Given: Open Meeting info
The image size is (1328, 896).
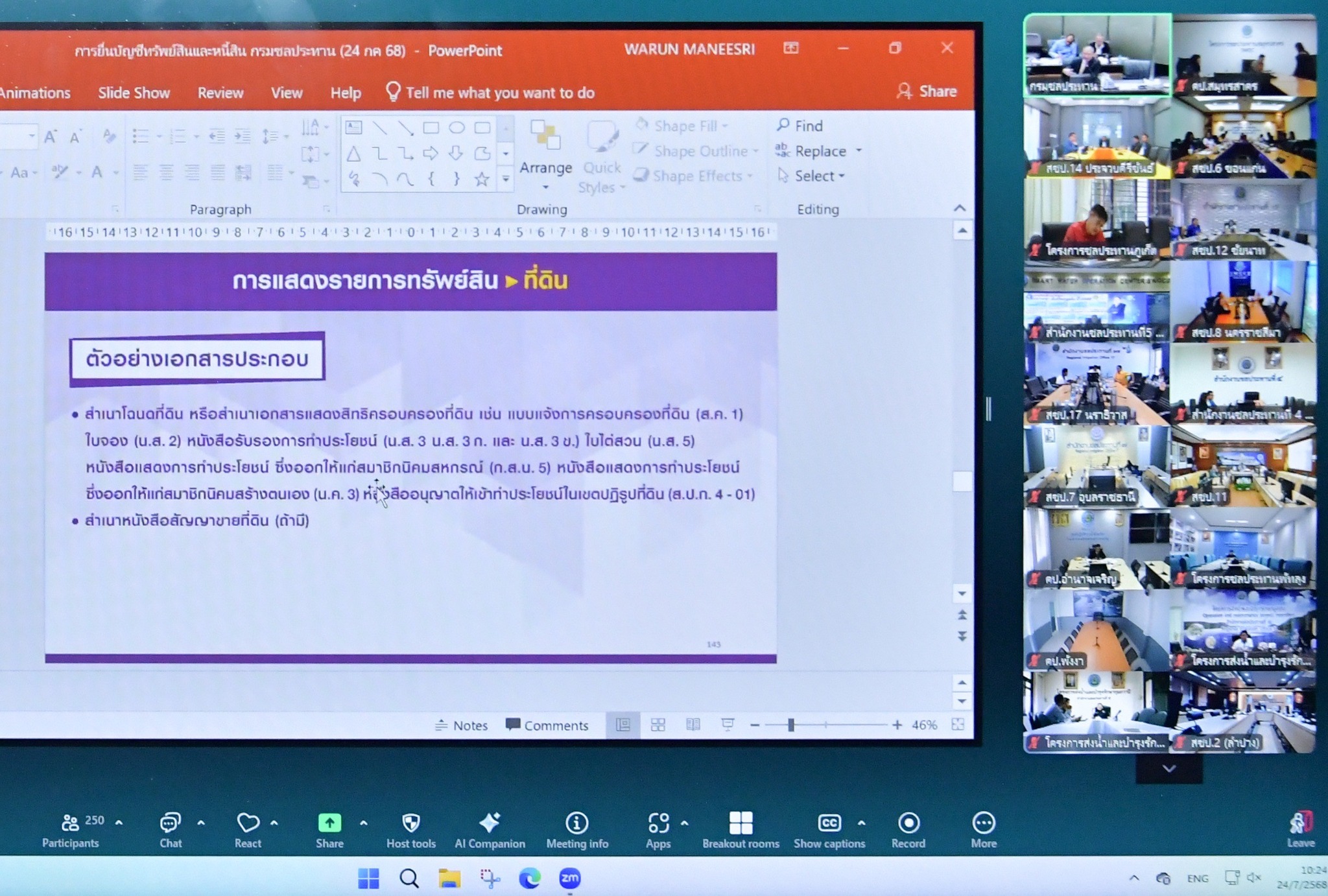Looking at the screenshot, I should click(576, 823).
